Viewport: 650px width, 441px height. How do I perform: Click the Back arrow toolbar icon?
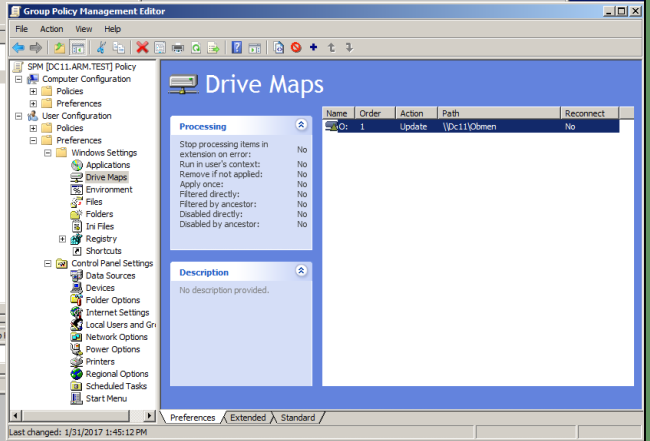[x=18, y=48]
